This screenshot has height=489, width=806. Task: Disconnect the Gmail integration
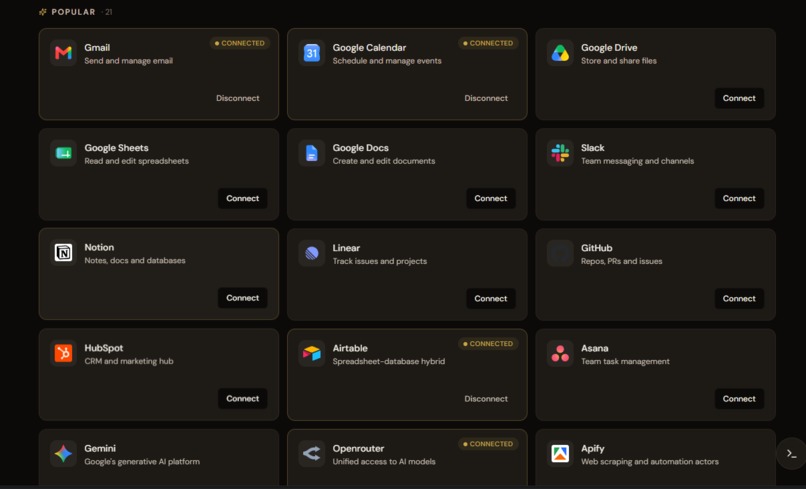[x=237, y=98]
